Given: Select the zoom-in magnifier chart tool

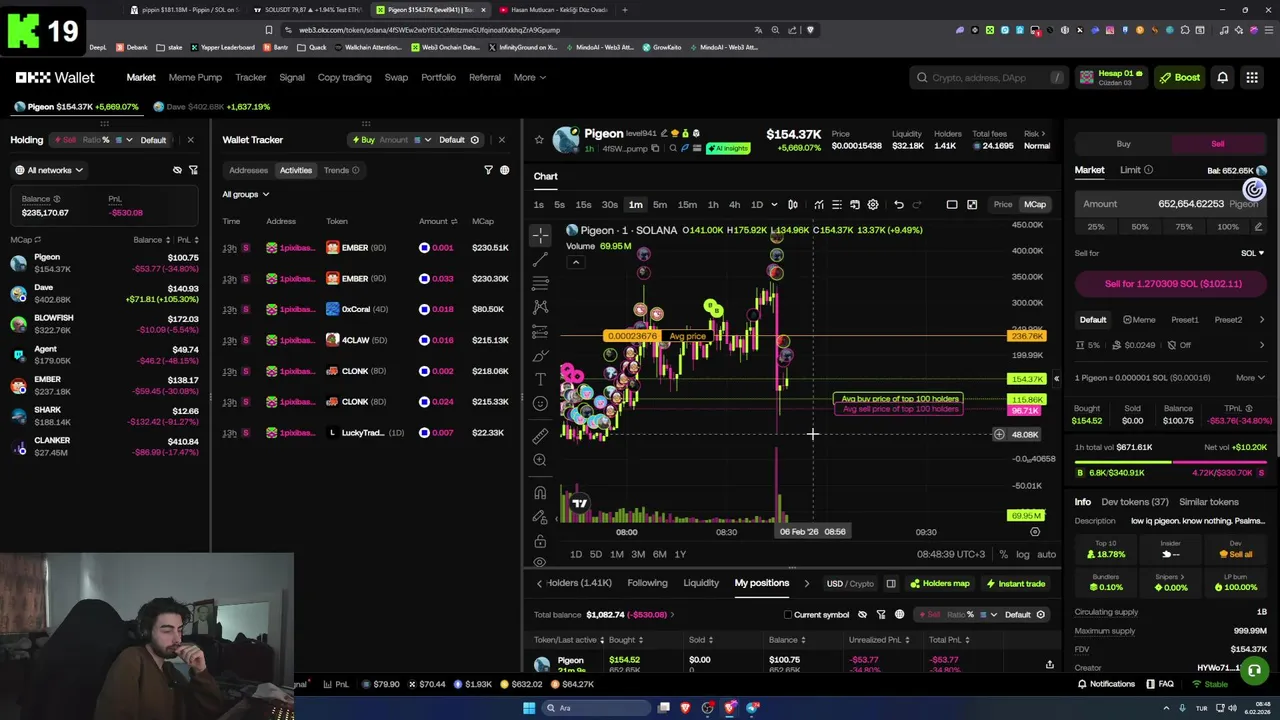Looking at the screenshot, I should click(x=540, y=460).
